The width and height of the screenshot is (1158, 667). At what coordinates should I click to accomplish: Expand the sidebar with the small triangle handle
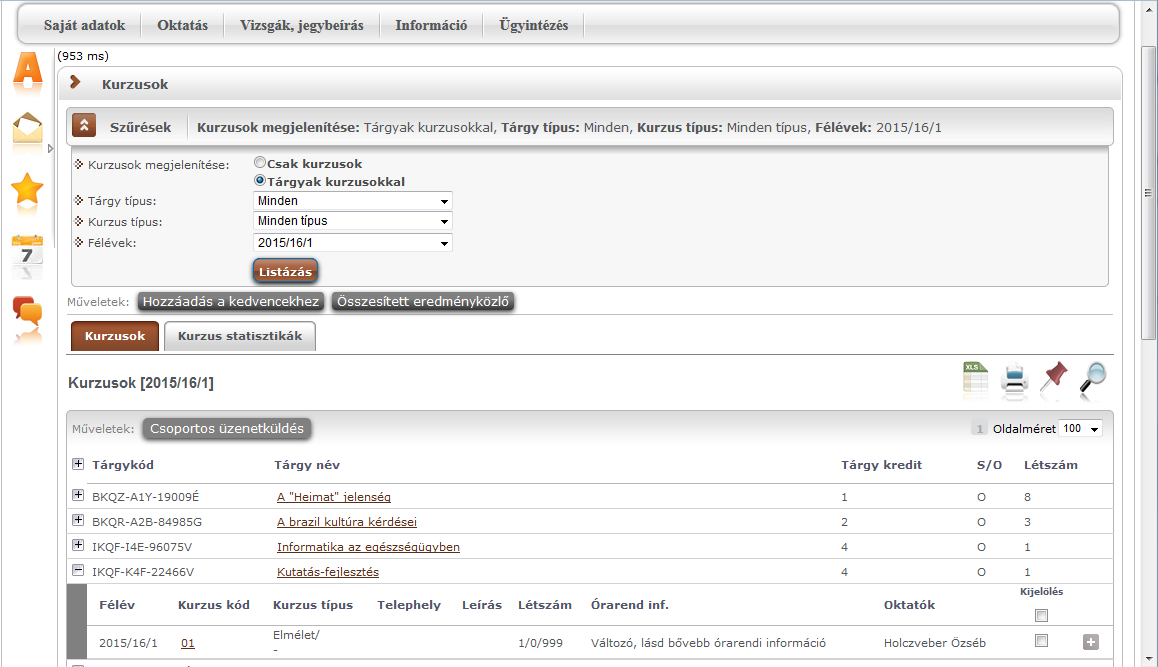click(50, 148)
